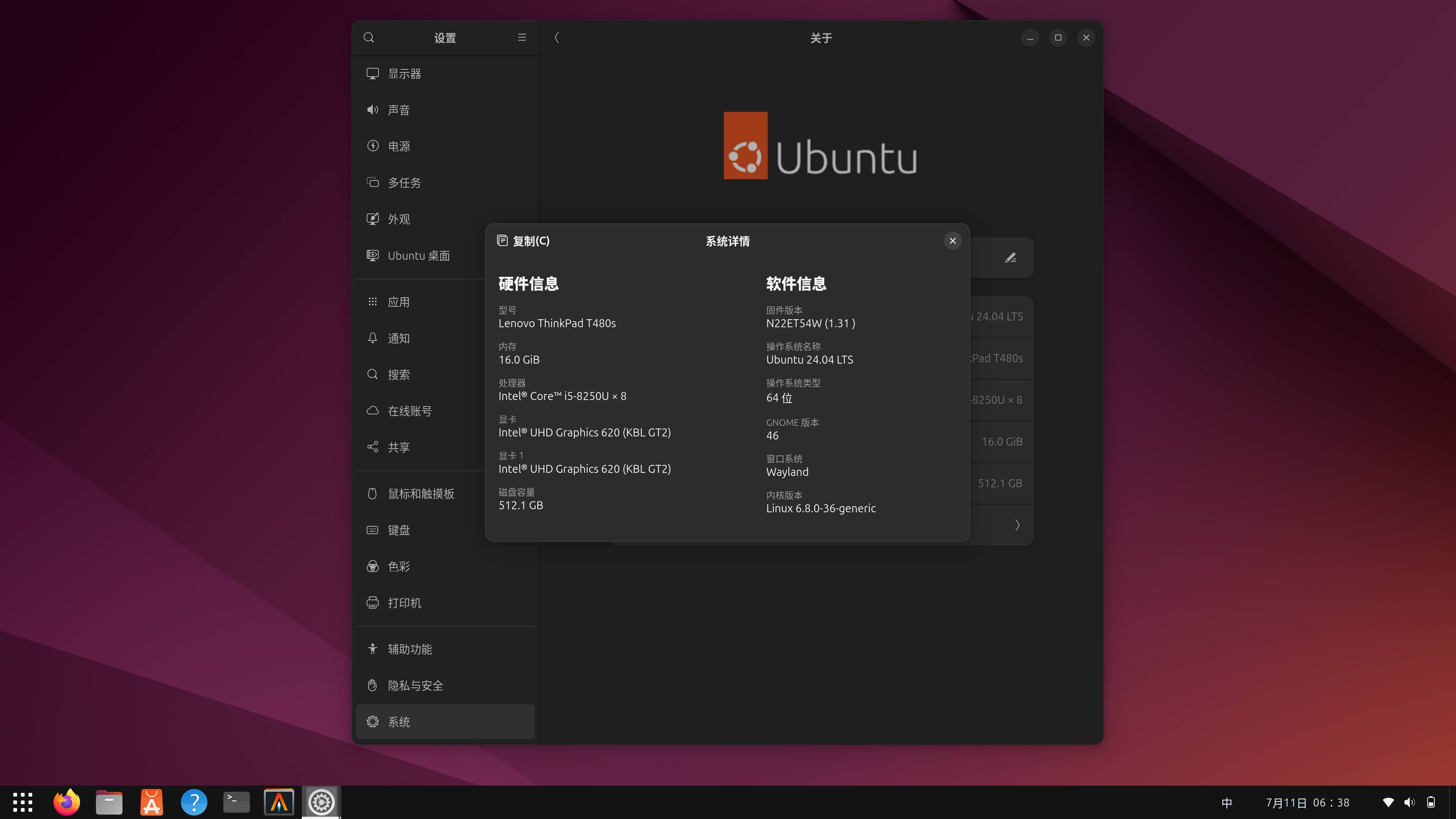Open 通知 settings
1456x819 pixels.
tap(420, 338)
